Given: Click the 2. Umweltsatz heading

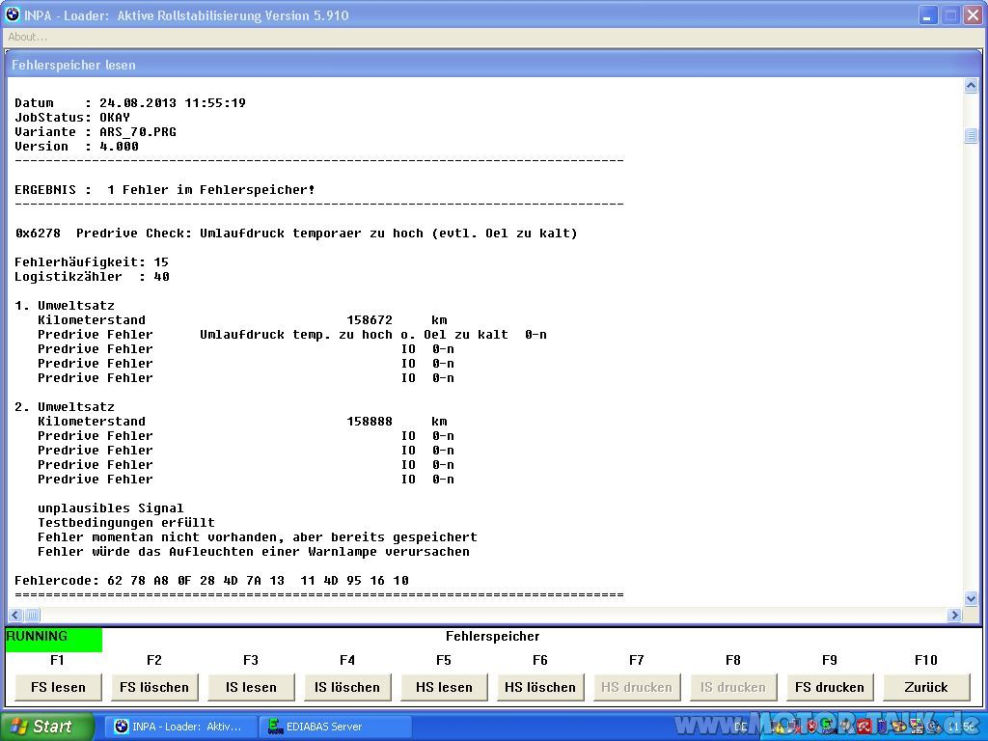Looking at the screenshot, I should (x=64, y=407).
